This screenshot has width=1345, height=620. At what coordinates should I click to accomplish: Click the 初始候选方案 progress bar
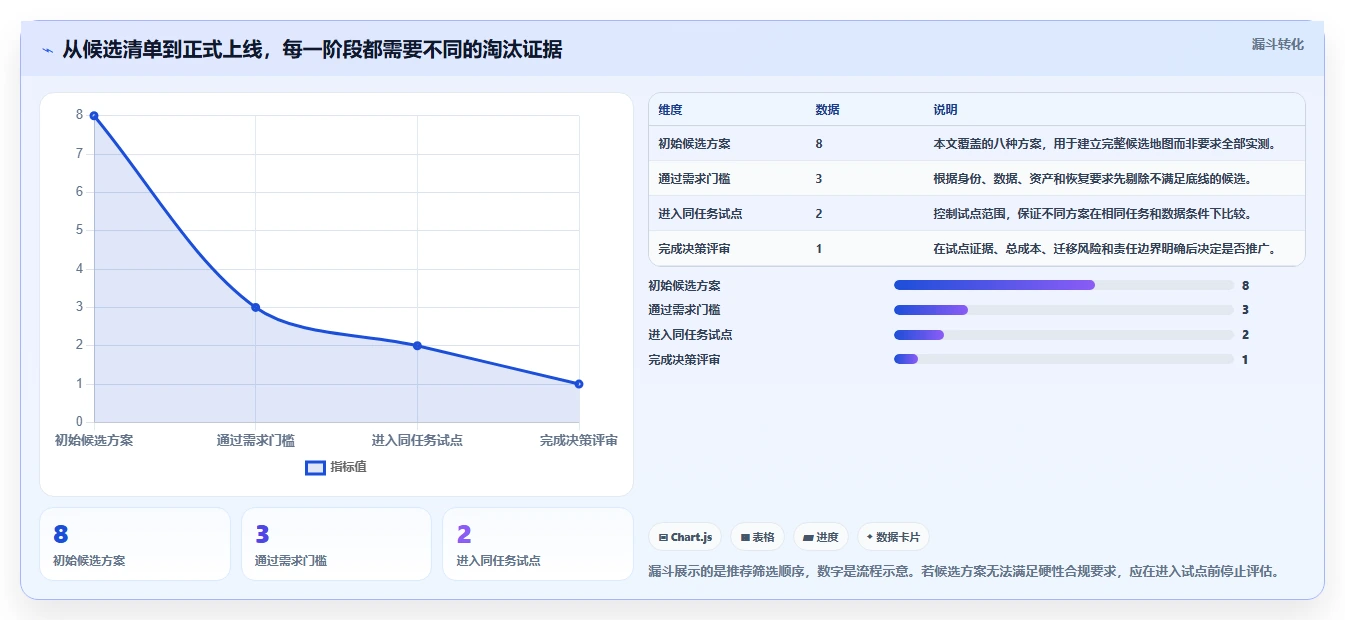1064,285
